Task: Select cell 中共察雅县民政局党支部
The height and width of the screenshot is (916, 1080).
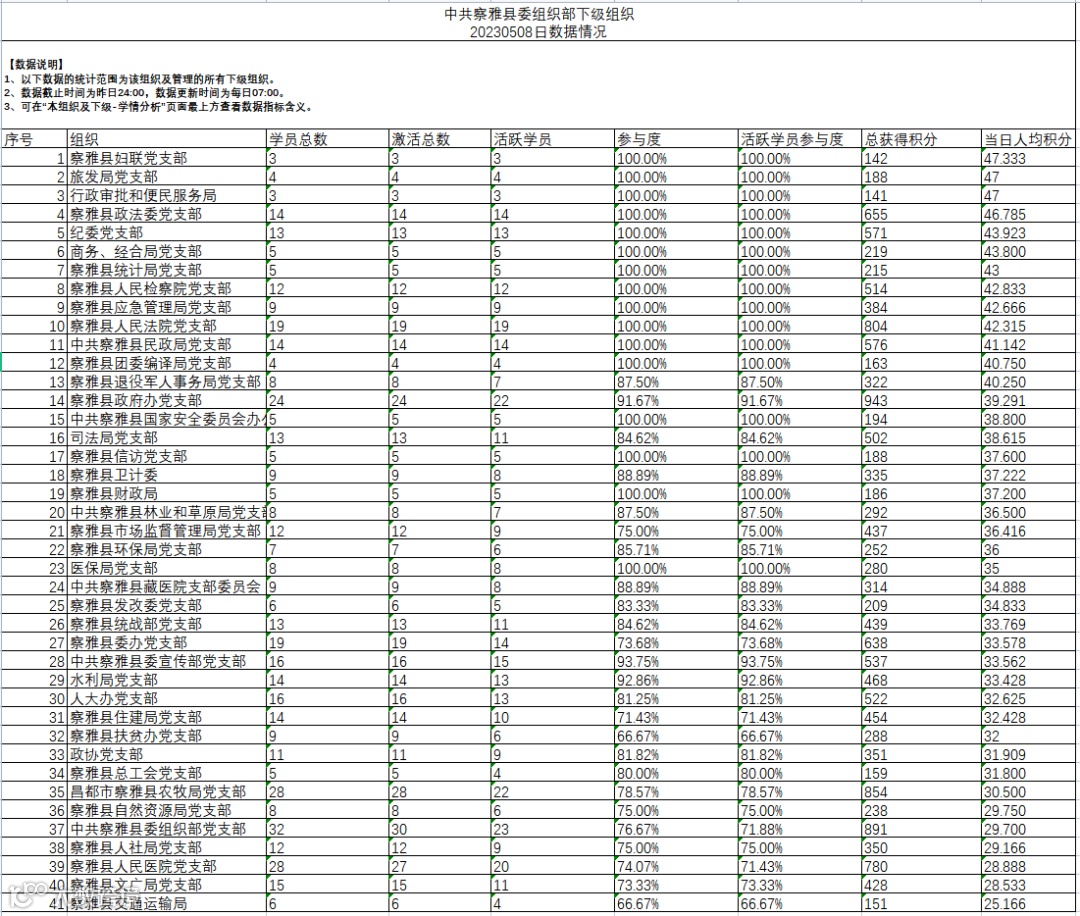Action: pyautogui.click(x=167, y=344)
